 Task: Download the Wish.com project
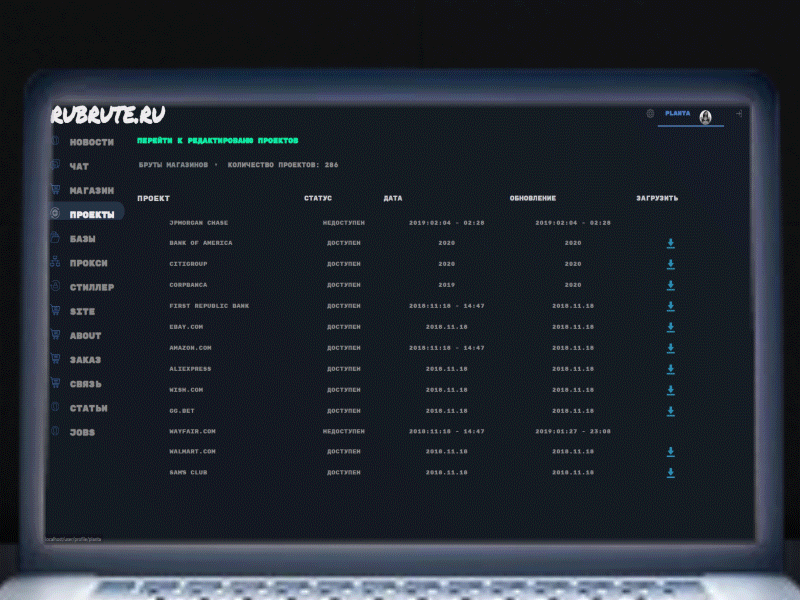pyautogui.click(x=671, y=390)
